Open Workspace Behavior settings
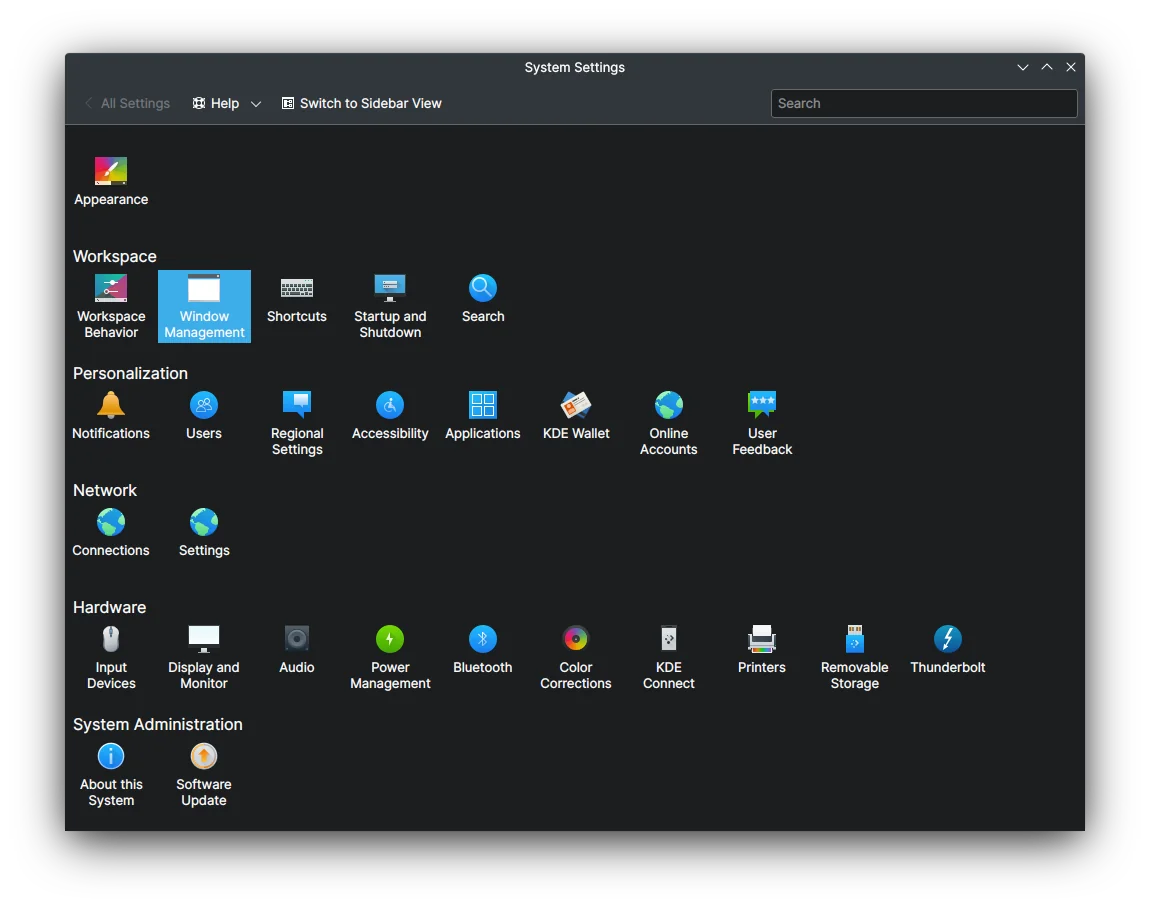This screenshot has height=908, width=1150. point(111,307)
